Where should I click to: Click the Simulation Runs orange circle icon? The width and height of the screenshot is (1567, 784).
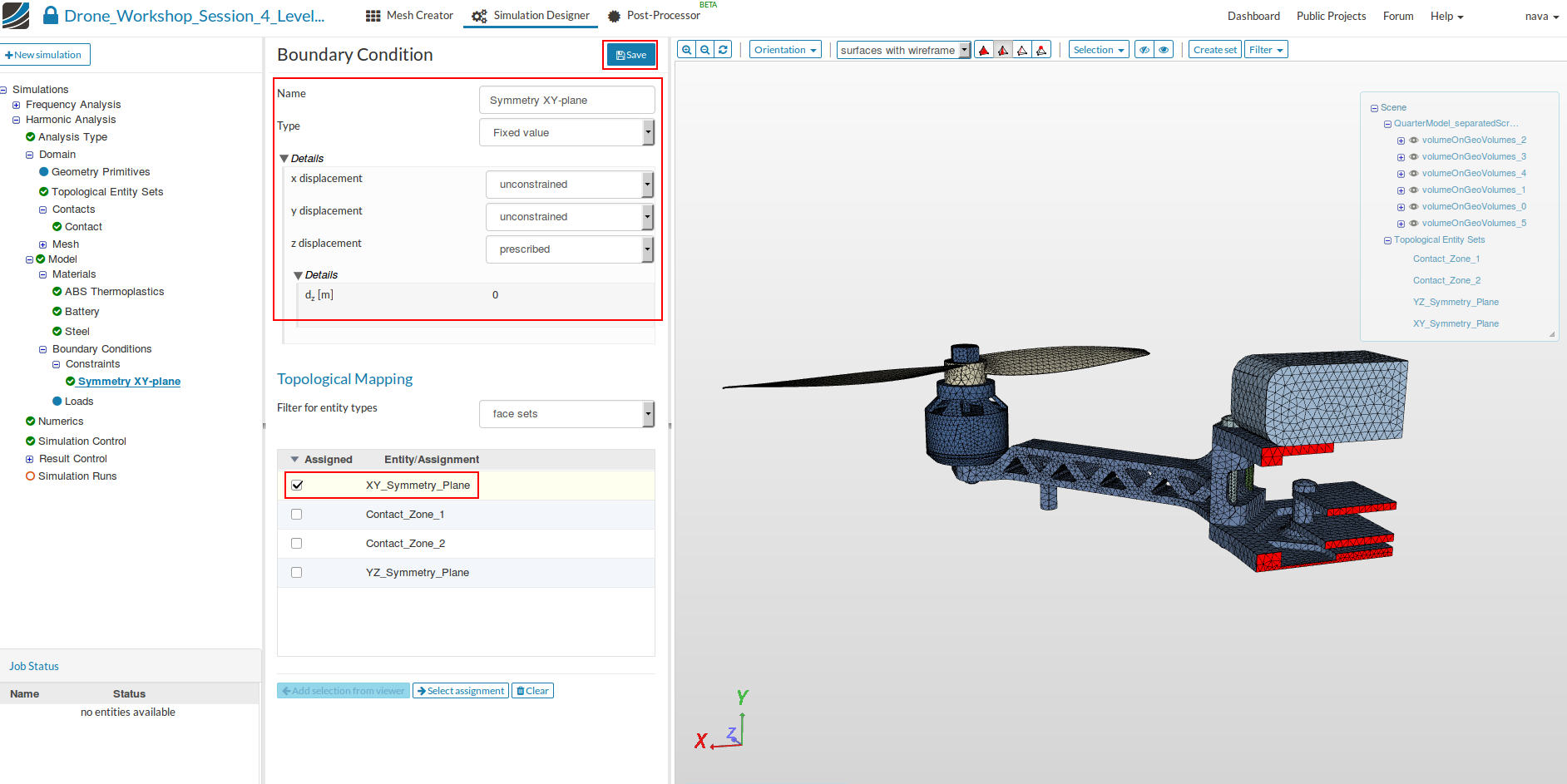click(x=31, y=476)
